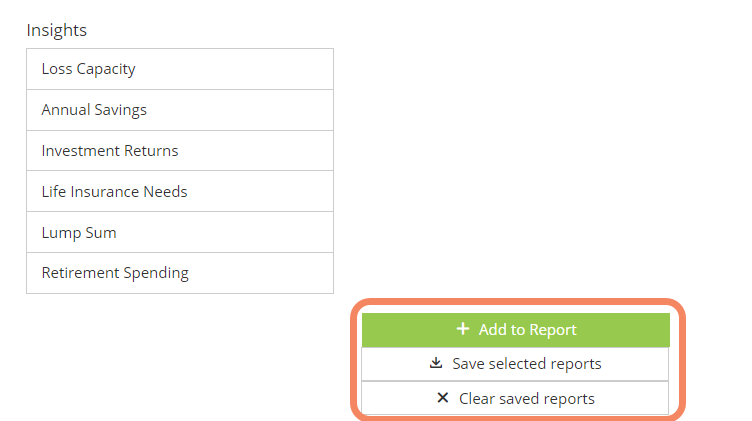Screen dimensions: 752x421
Task: Click the Life Insurance Needs text
Action: point(114,192)
